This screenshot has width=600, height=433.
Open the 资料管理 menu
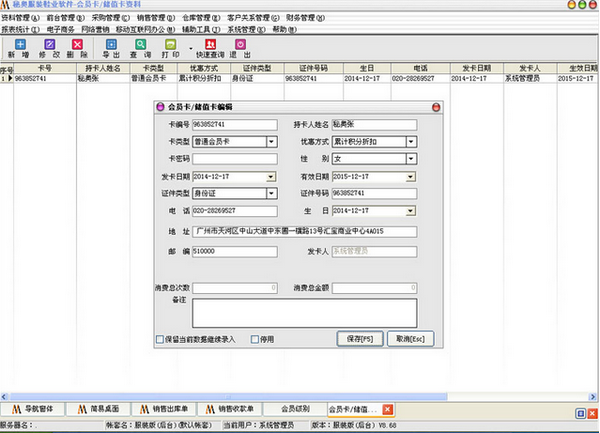point(20,18)
